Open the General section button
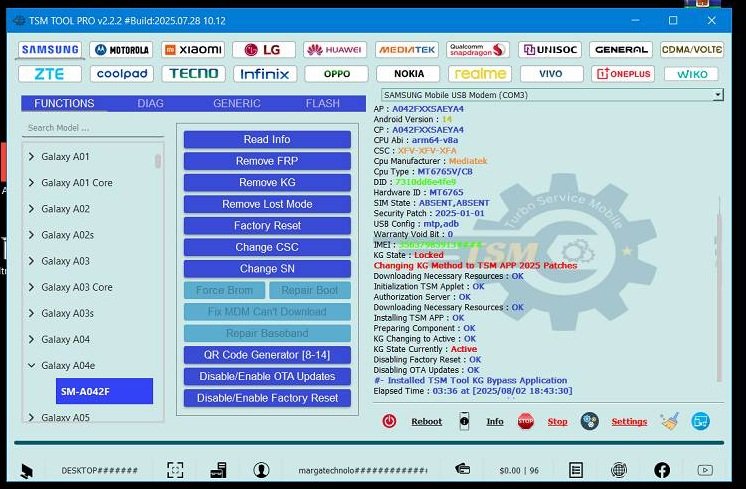 (x=621, y=49)
